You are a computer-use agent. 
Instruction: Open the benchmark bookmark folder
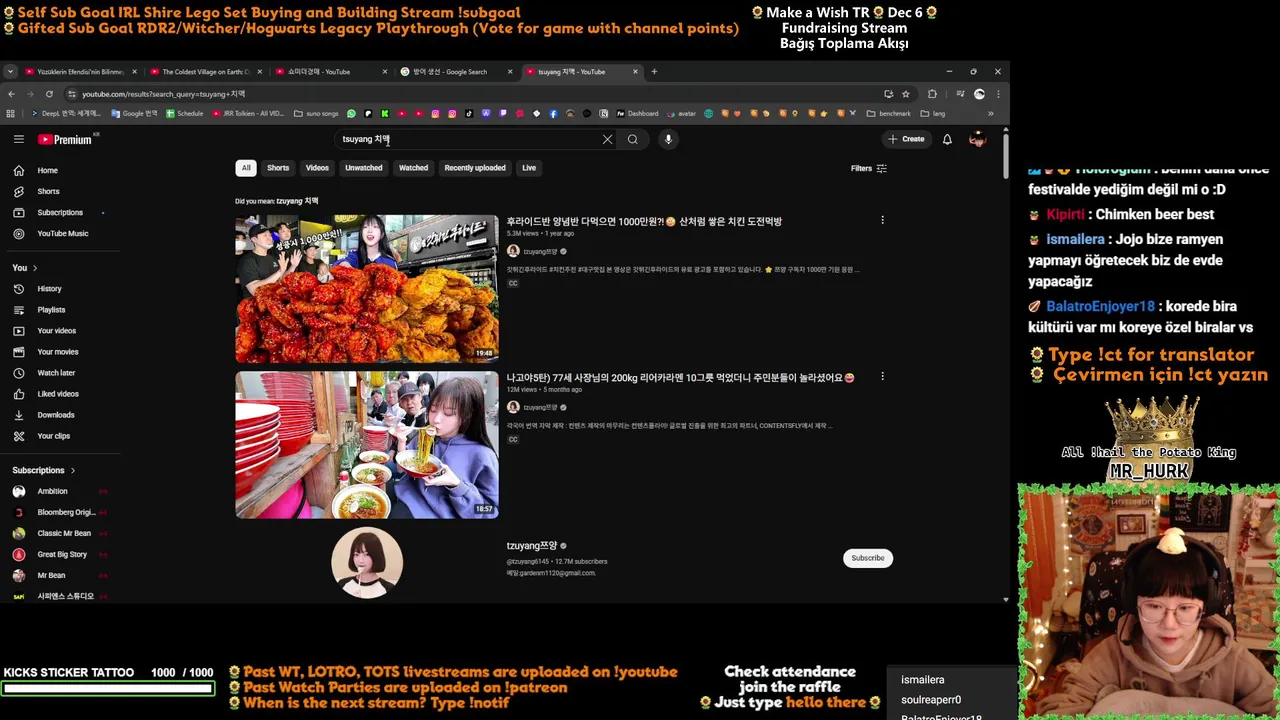[x=889, y=113]
